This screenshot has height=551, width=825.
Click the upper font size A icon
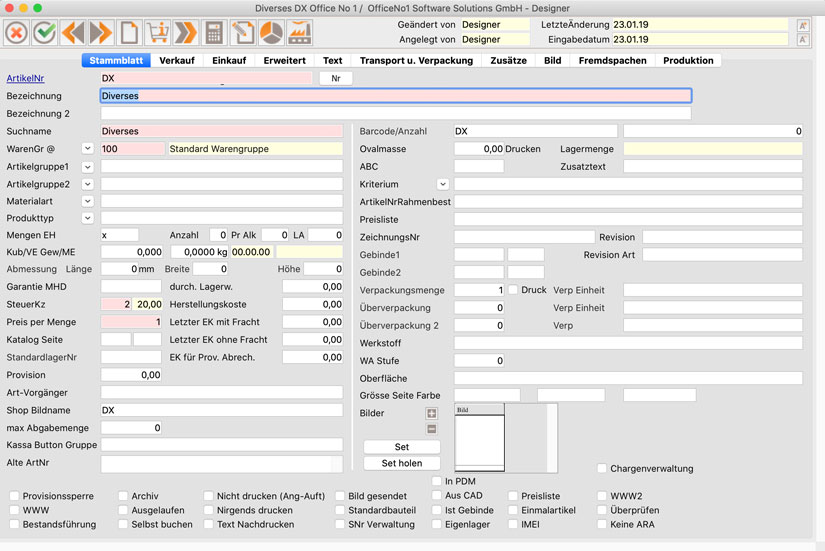click(x=803, y=25)
